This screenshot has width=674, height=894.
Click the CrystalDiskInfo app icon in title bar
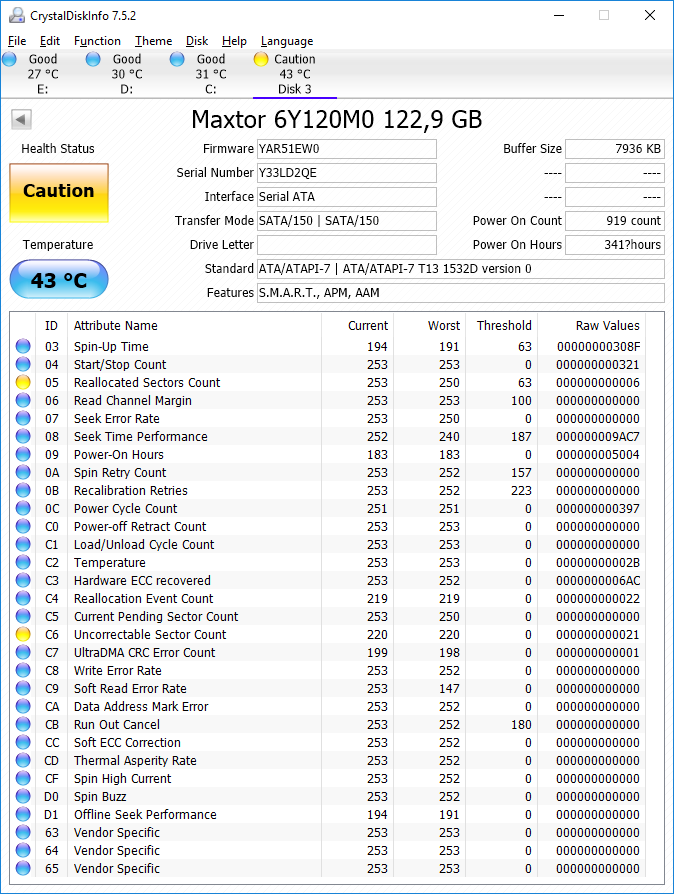click(17, 15)
